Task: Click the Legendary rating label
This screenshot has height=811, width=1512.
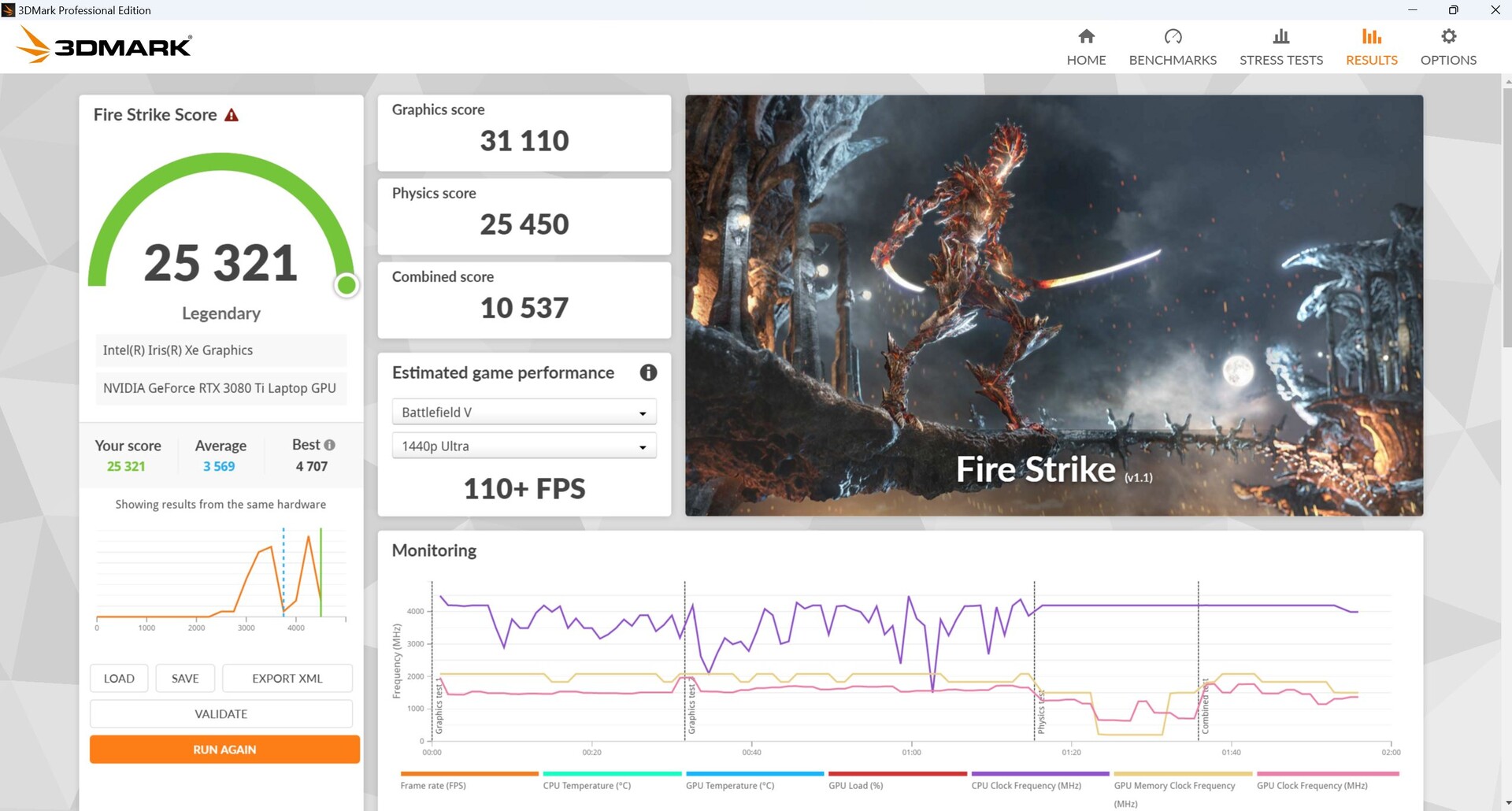Action: [x=221, y=313]
